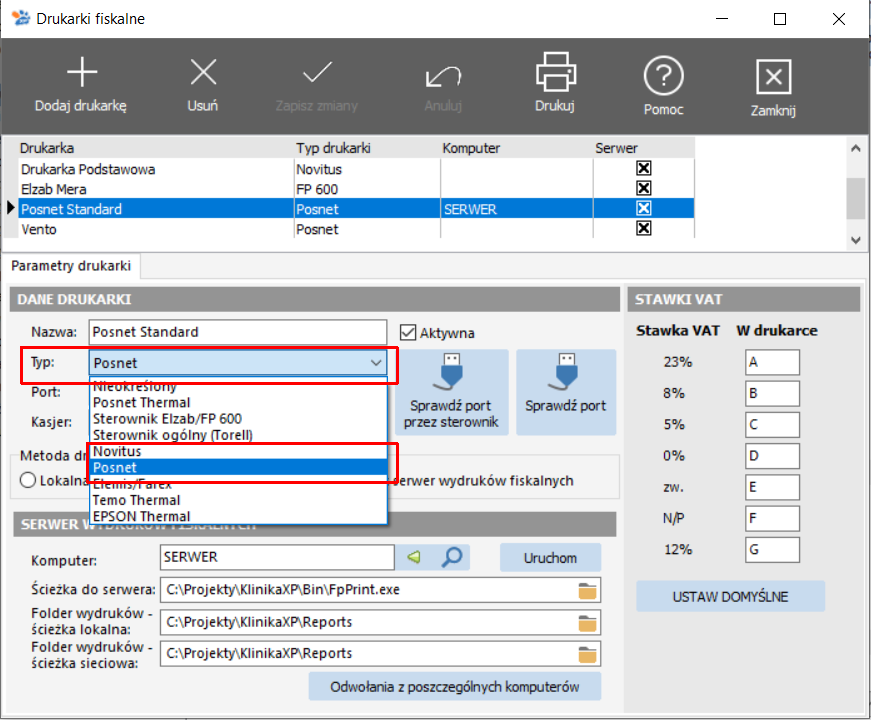Select the Lokalna radio button
This screenshot has height=720, width=871.
coord(28,480)
